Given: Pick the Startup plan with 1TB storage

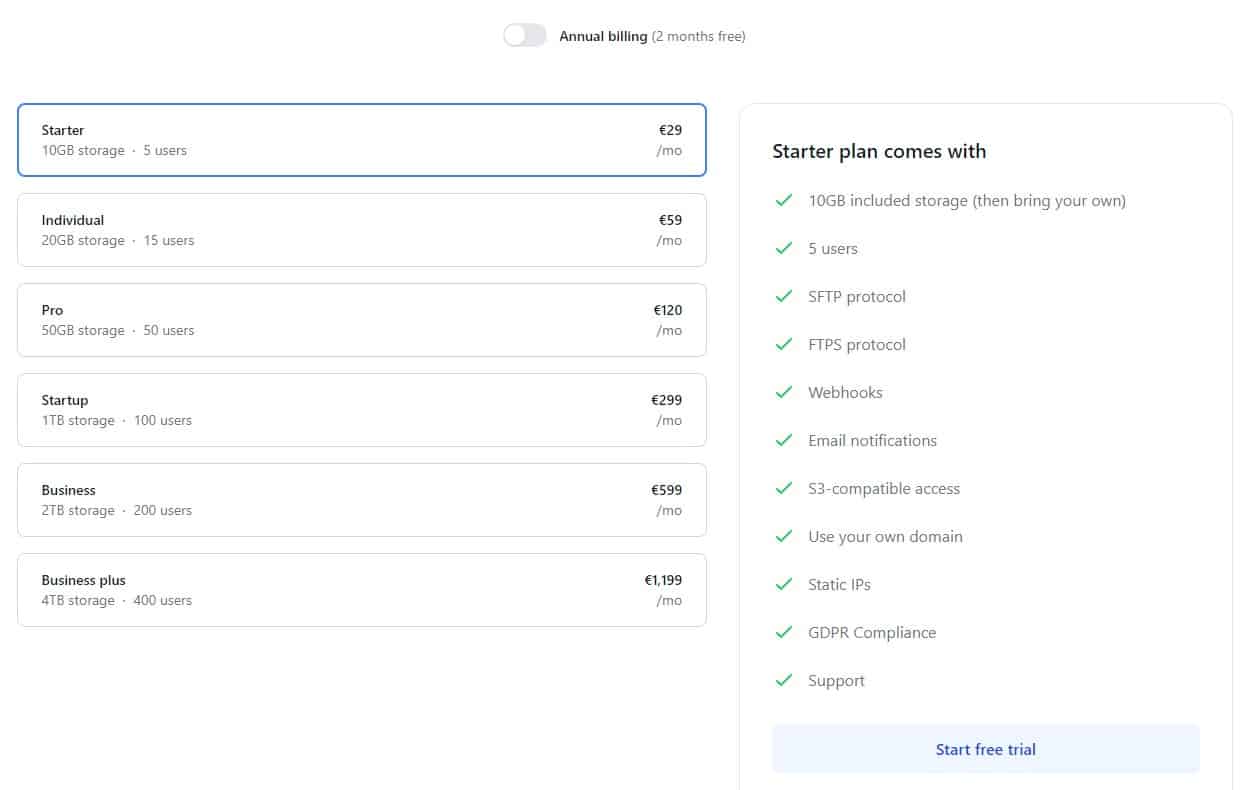Looking at the screenshot, I should [x=361, y=410].
